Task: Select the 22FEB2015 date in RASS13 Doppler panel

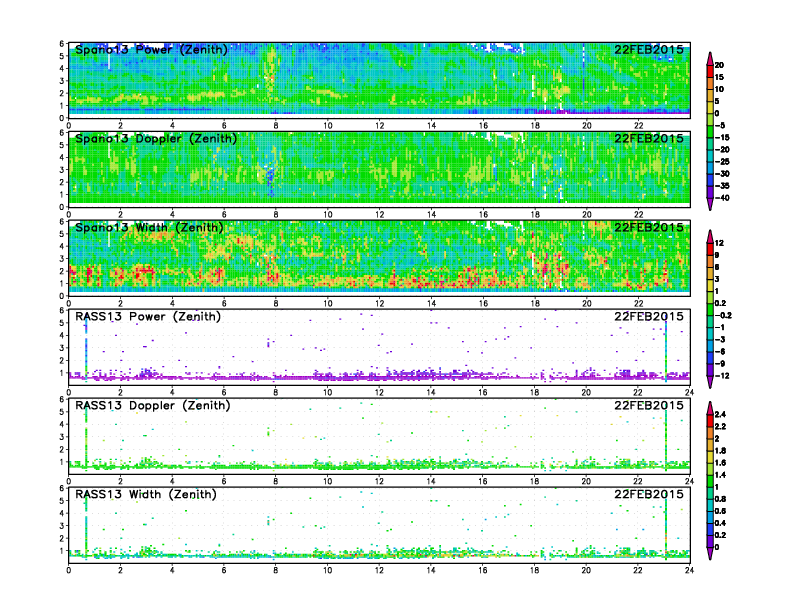Action: pos(649,405)
